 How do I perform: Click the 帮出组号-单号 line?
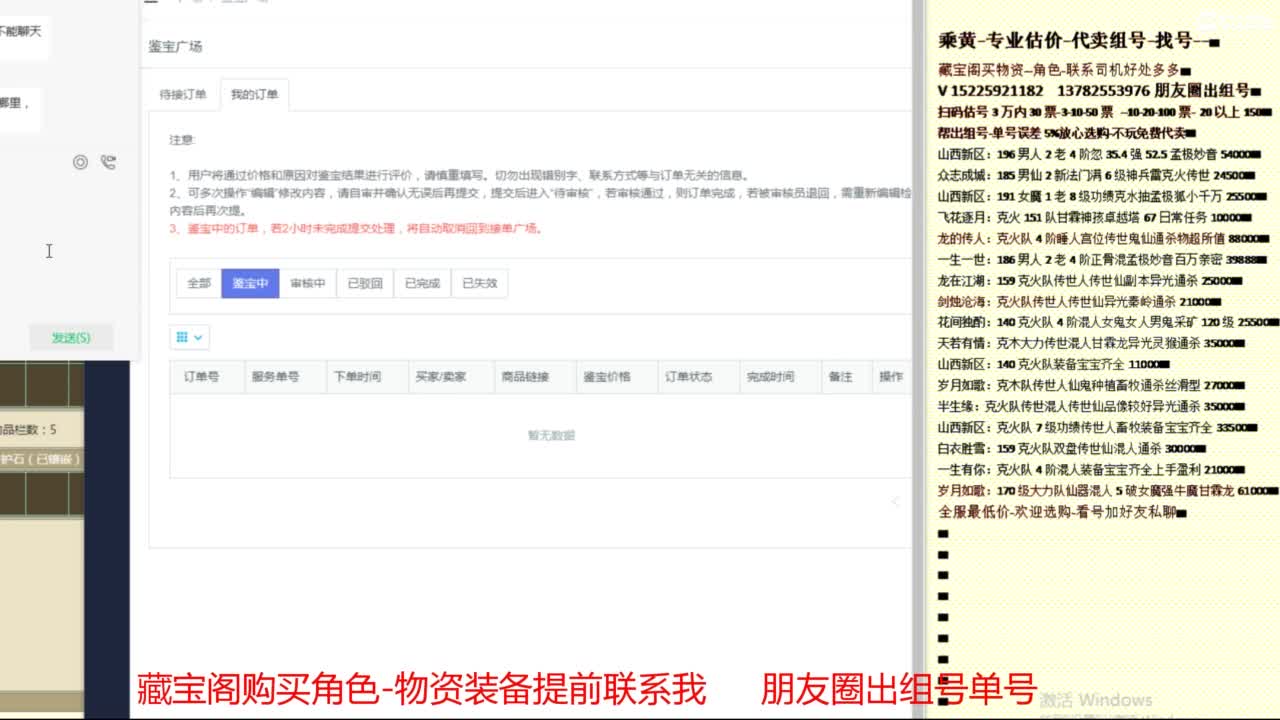click(1067, 133)
